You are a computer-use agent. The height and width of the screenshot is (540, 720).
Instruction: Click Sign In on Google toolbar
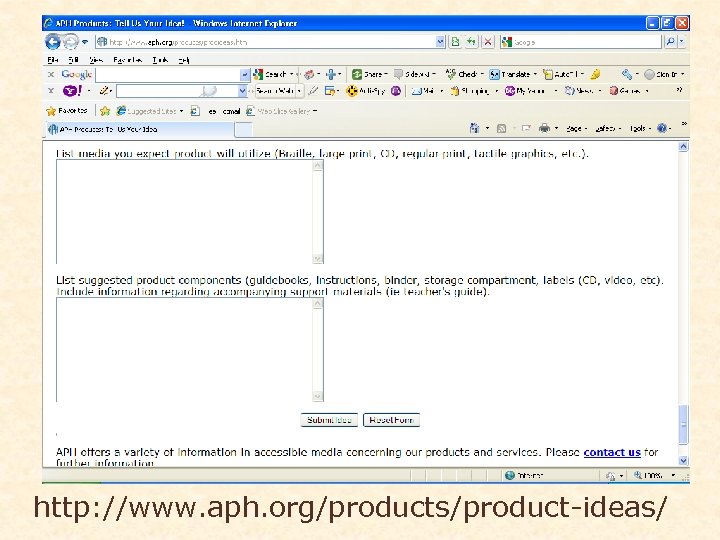click(664, 74)
